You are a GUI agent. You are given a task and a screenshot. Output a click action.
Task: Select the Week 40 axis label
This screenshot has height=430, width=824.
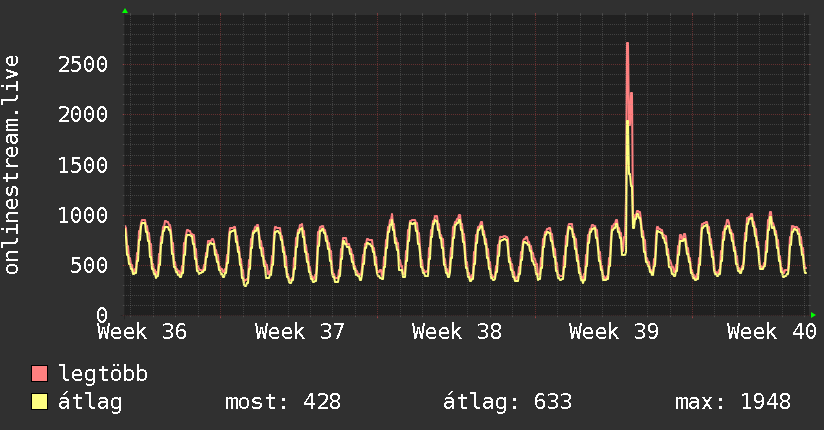pyautogui.click(x=771, y=332)
